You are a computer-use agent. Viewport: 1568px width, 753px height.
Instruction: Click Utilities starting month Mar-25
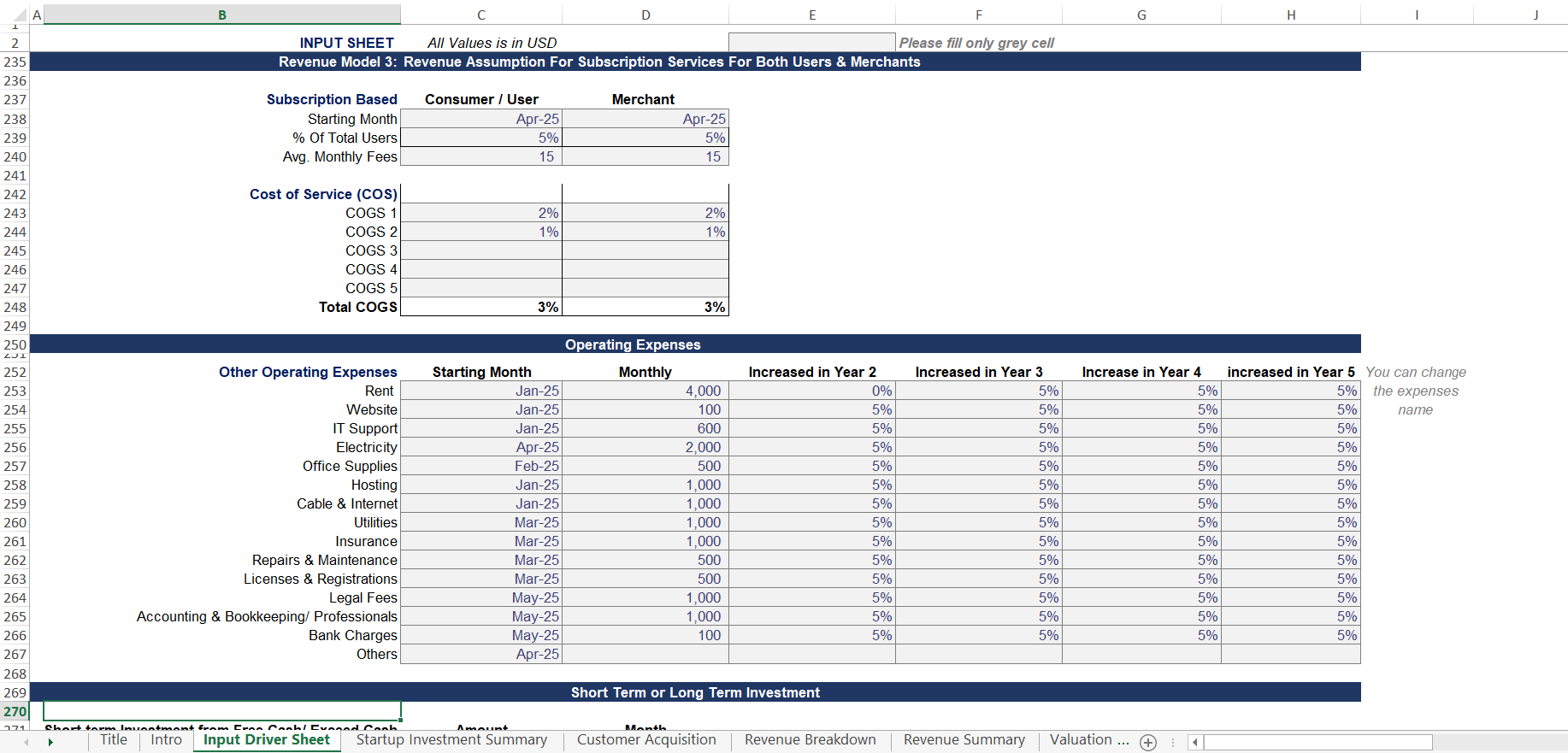[x=481, y=522]
